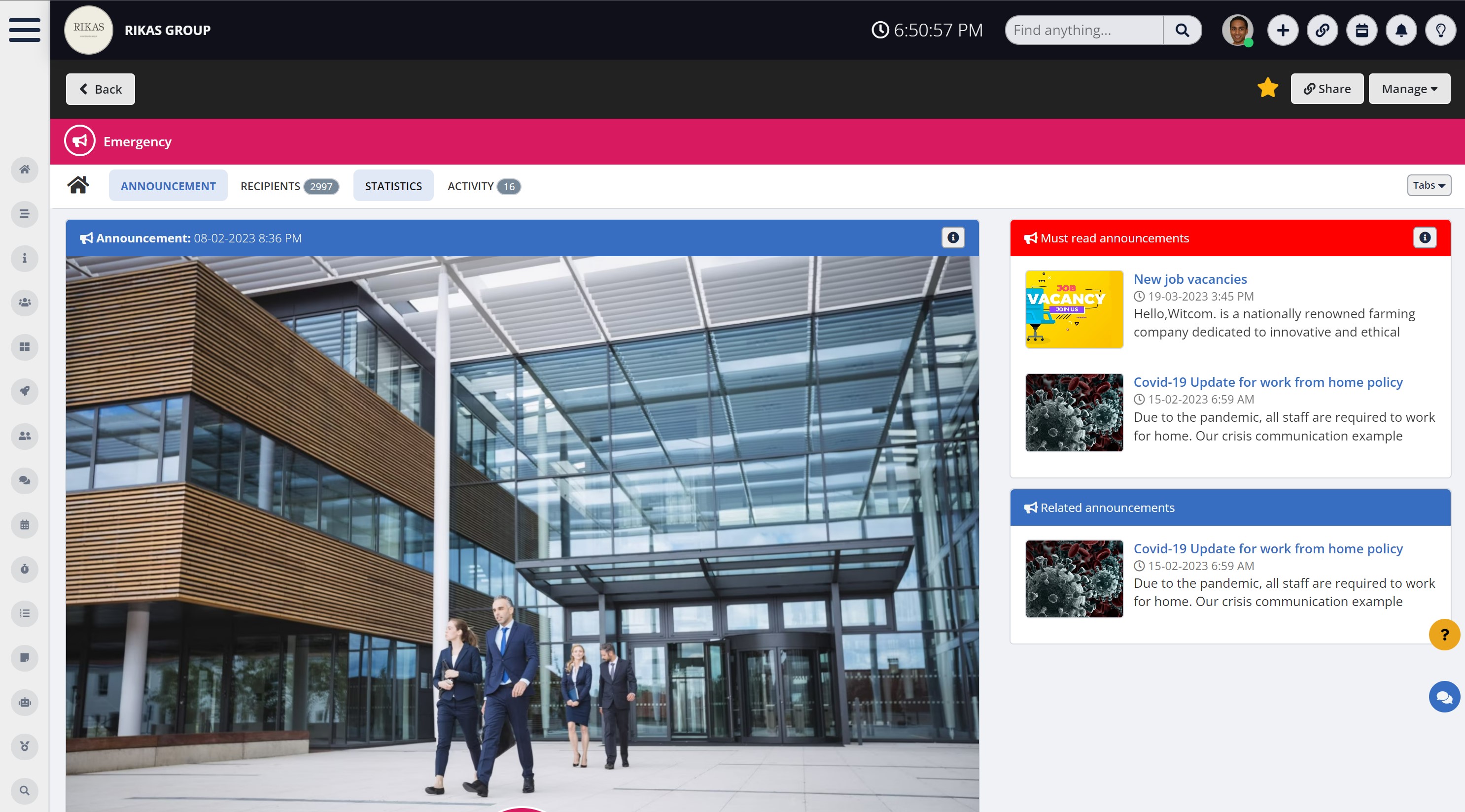Open the Statistics tab
This screenshot has height=812, width=1465.
point(393,186)
